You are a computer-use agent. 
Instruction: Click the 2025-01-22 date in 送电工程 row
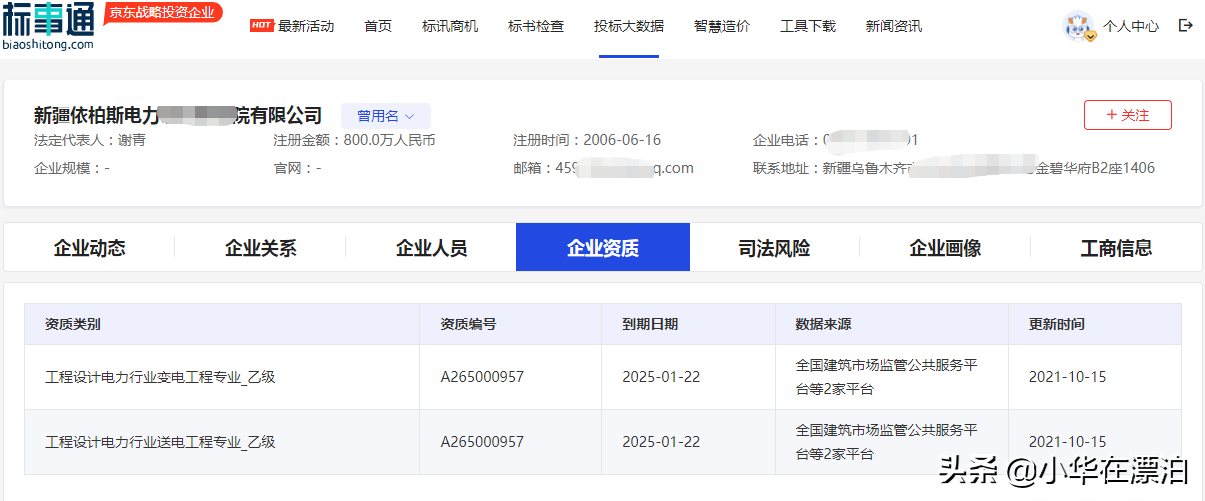(661, 442)
